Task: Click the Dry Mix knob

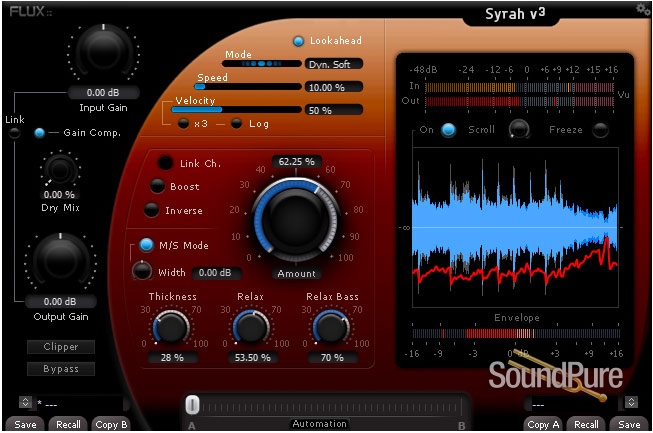Action: click(x=60, y=170)
